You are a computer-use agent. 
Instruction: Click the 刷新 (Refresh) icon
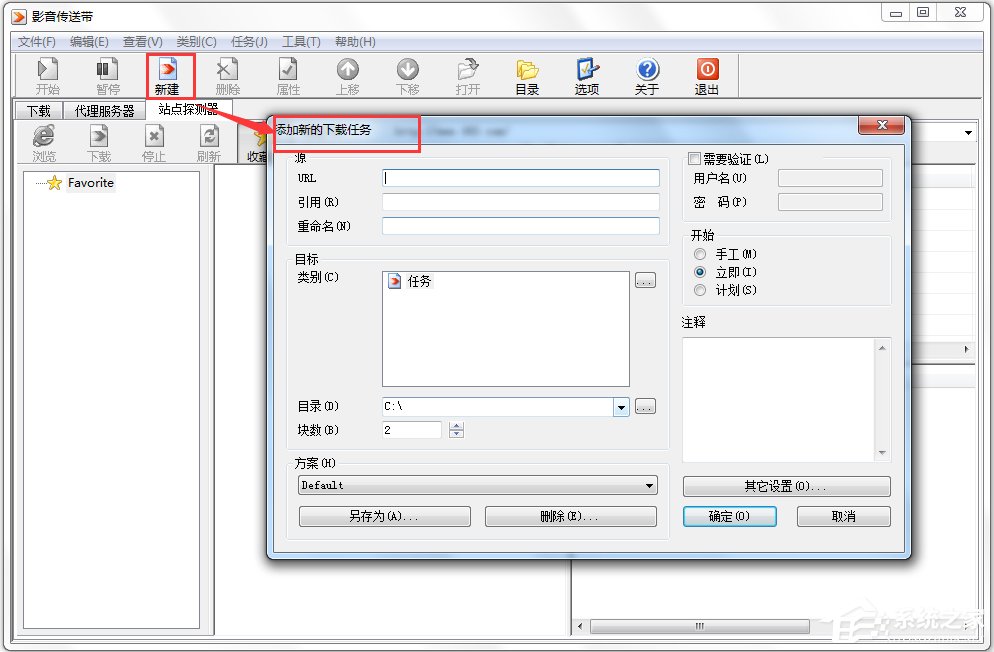point(209,143)
